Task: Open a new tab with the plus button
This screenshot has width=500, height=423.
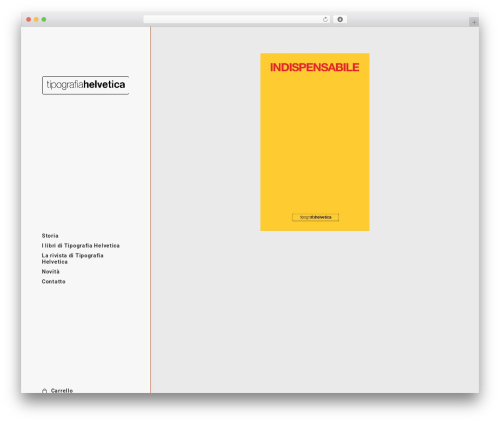Action: (474, 22)
